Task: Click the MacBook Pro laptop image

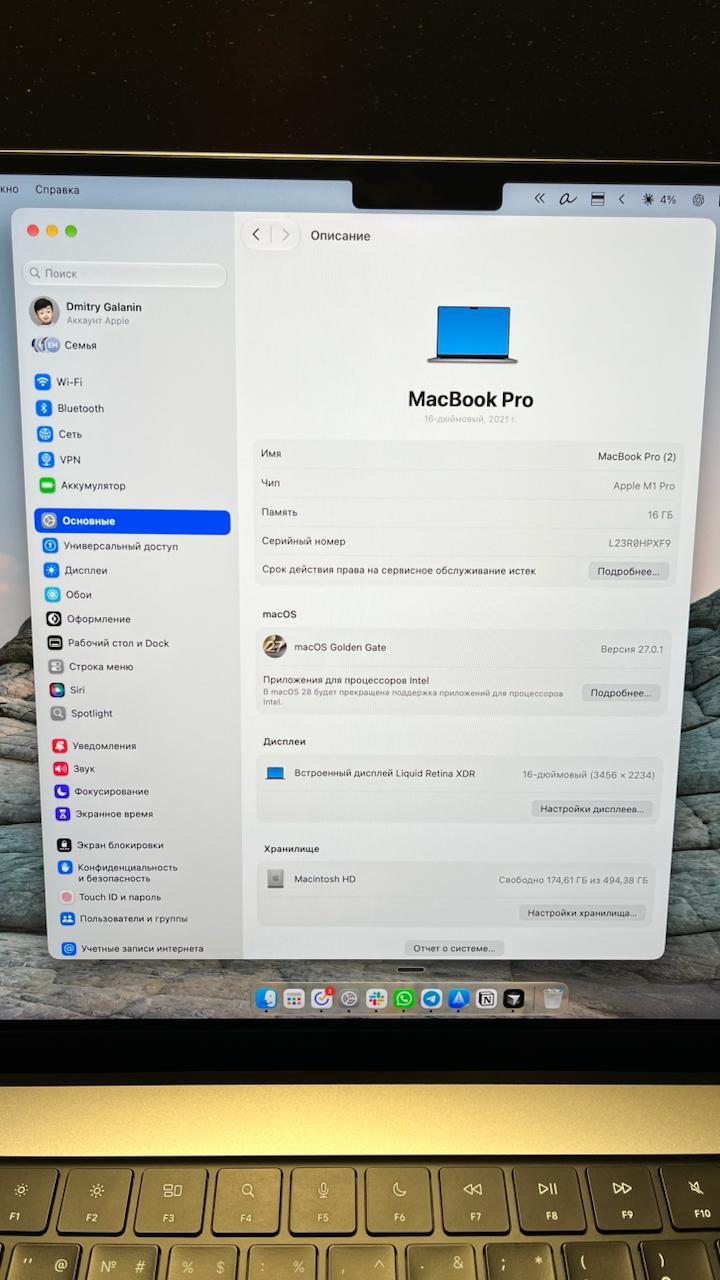Action: tap(473, 334)
